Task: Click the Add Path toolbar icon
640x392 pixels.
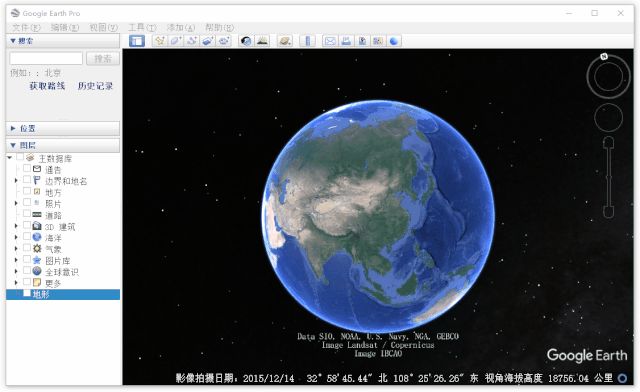Action: [x=192, y=41]
